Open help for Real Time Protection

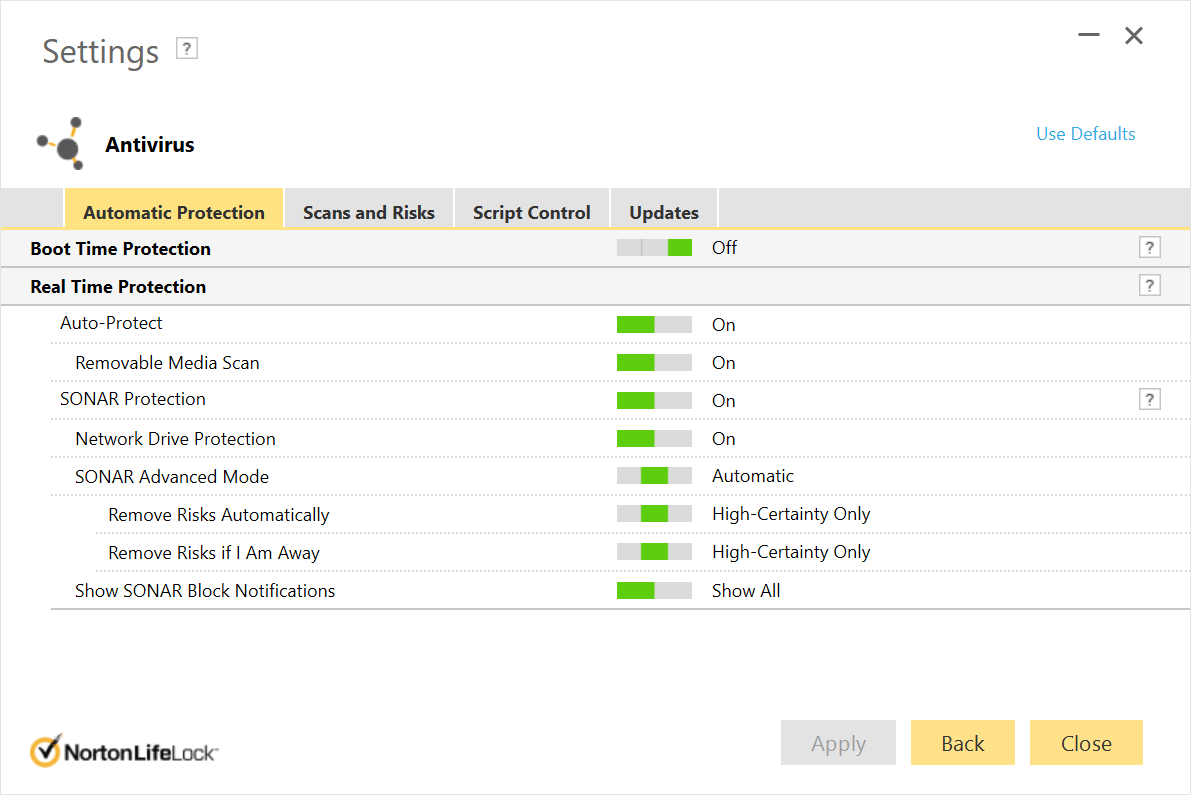point(1149,286)
